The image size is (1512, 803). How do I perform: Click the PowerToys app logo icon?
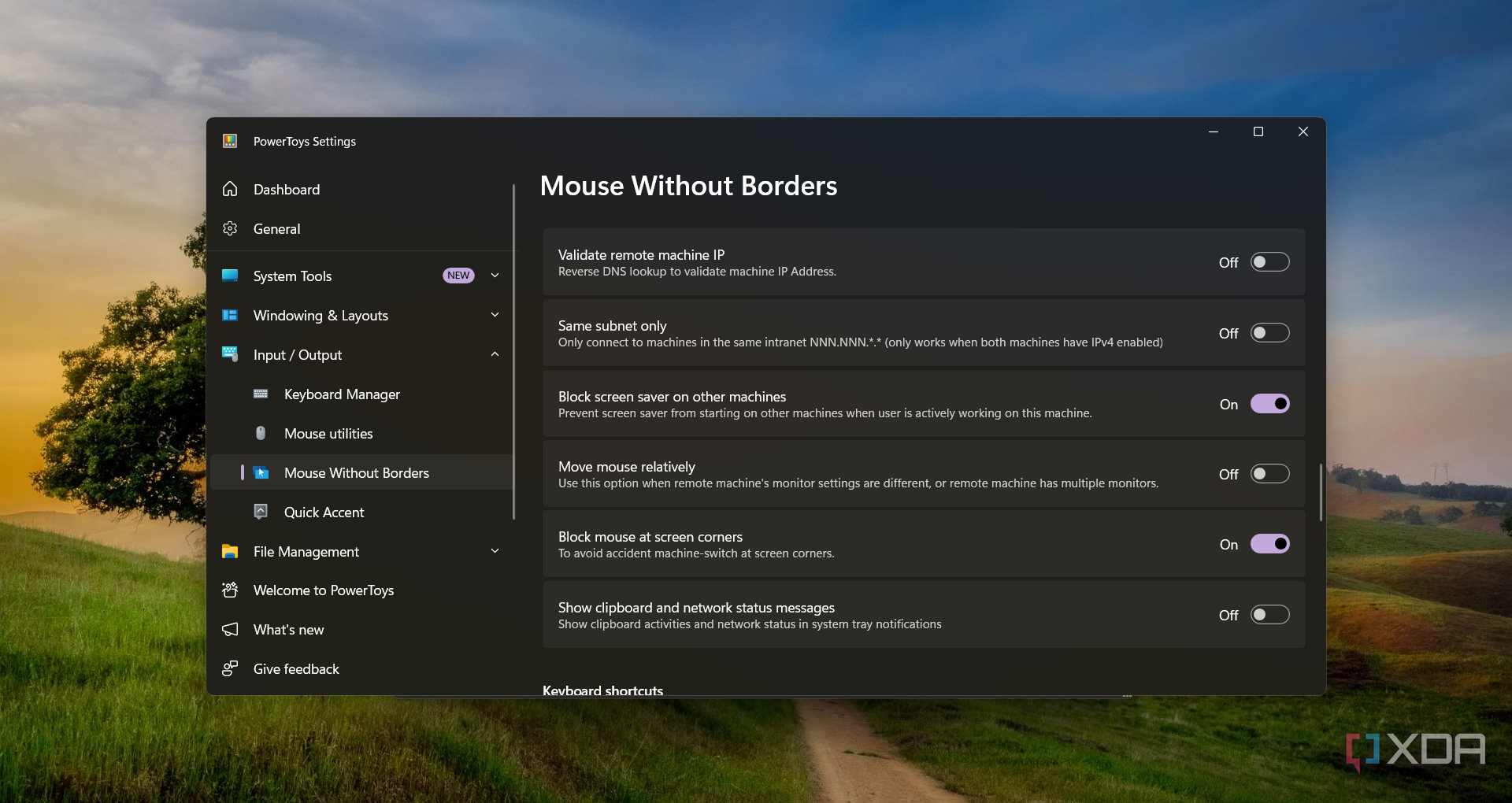click(x=230, y=141)
